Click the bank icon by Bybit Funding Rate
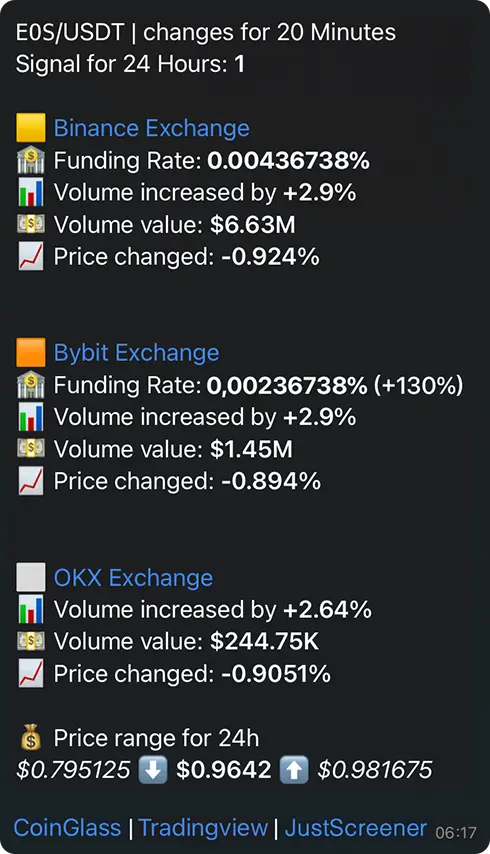Screen dimensions: 490x854 pos(30,385)
